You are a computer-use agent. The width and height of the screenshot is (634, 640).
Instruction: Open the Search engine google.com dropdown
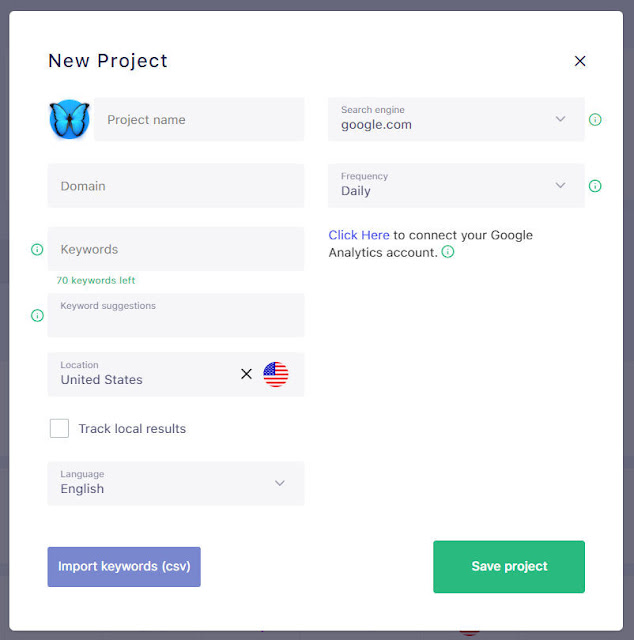(456, 120)
